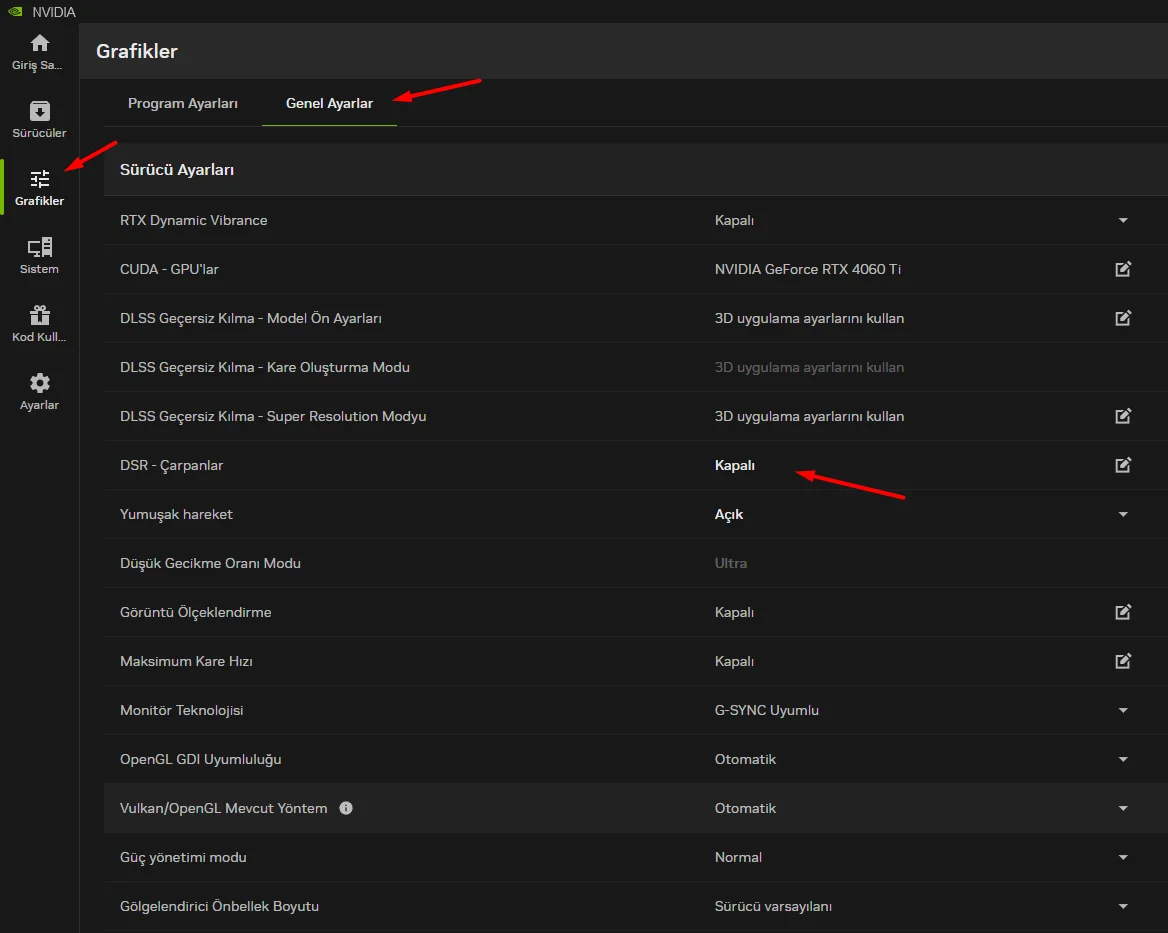This screenshot has width=1168, height=933.
Task: Click the G-SYNC Uyumlu value
Action: pyautogui.click(x=766, y=710)
